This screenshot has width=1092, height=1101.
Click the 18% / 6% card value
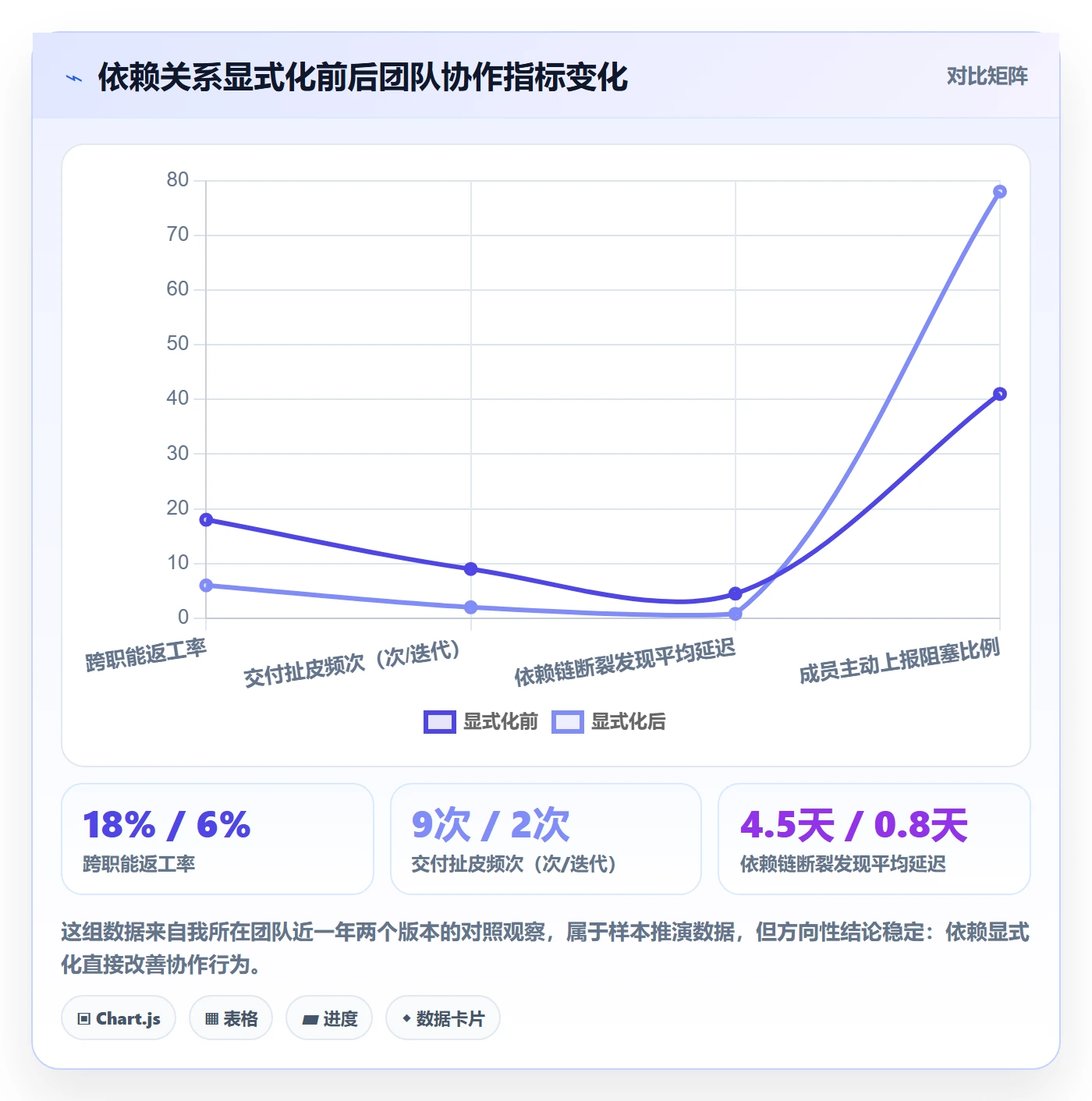[x=166, y=825]
